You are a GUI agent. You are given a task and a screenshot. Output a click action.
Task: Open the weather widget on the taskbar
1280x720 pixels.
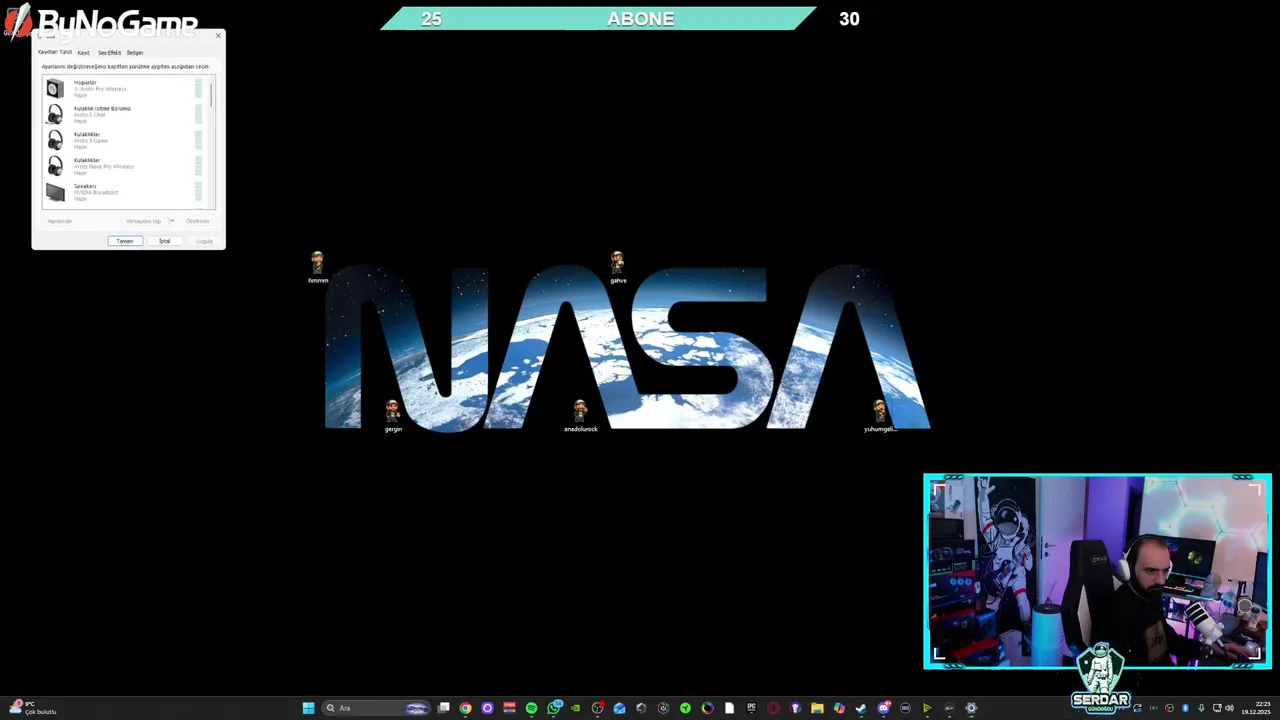click(32, 708)
